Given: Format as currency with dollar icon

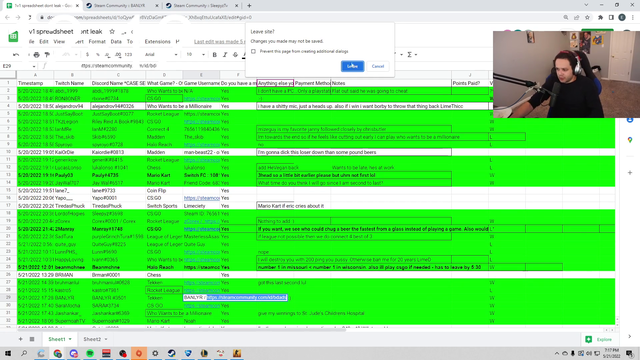Looking at the screenshot, I should (x=87, y=54).
